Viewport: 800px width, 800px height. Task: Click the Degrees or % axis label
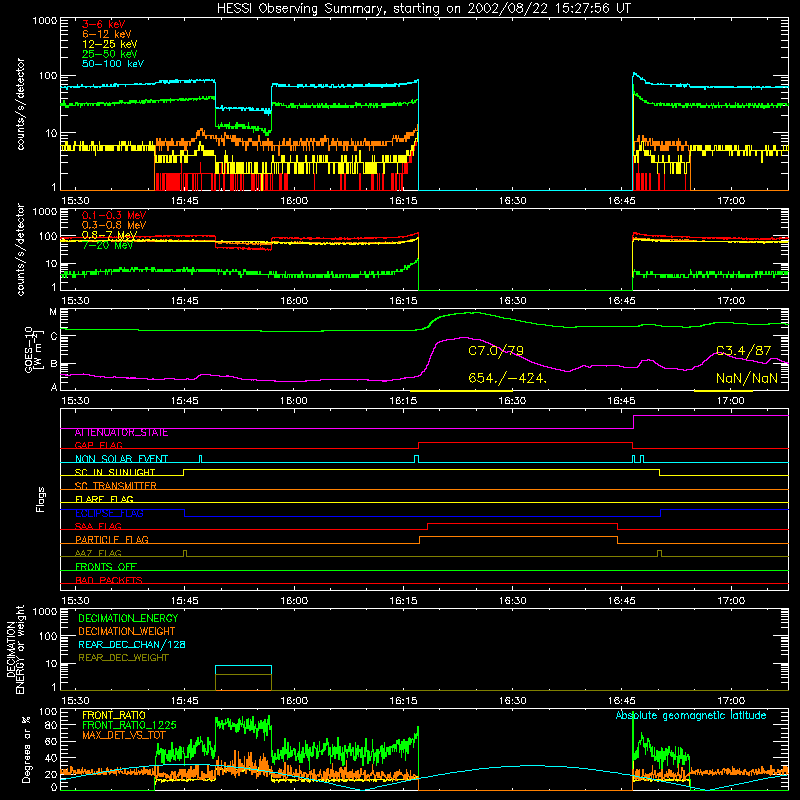click(x=26, y=750)
